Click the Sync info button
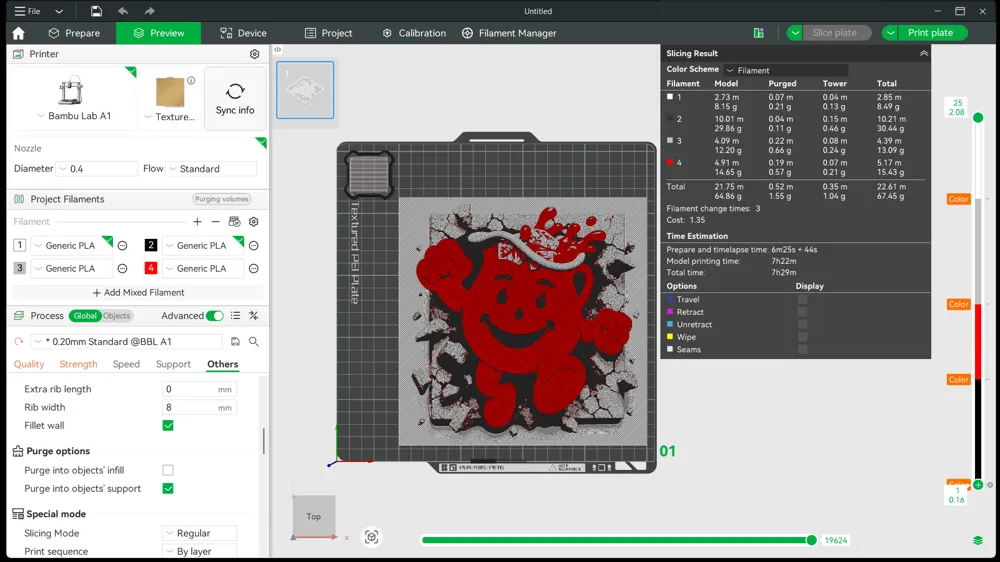Screen dimensions: 1000x562 tap(235, 98)
